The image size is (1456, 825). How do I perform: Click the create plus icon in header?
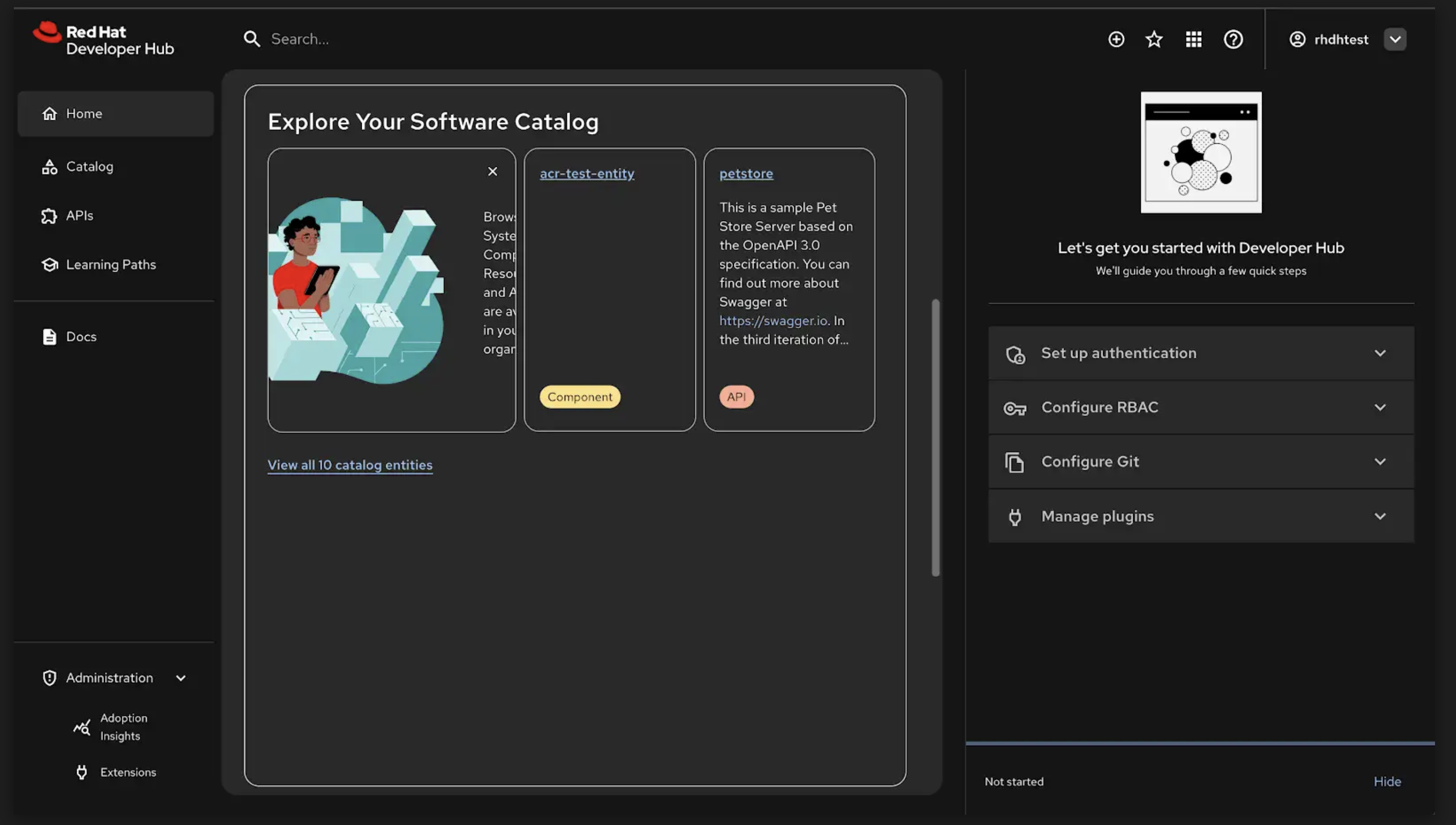coord(1116,39)
